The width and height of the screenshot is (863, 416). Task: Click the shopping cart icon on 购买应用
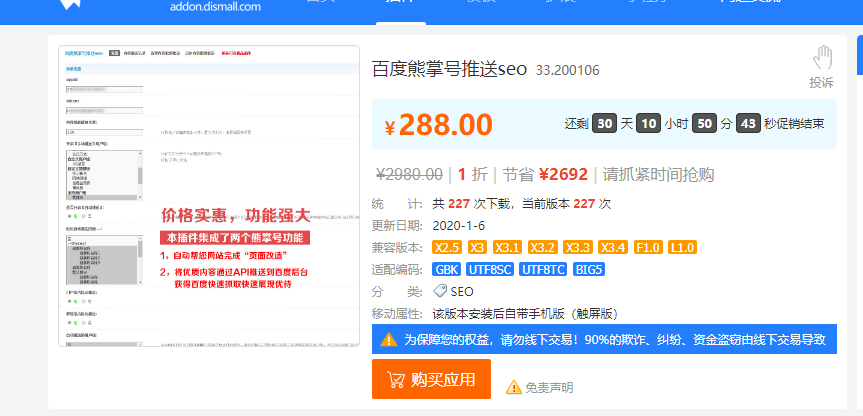(x=396, y=379)
